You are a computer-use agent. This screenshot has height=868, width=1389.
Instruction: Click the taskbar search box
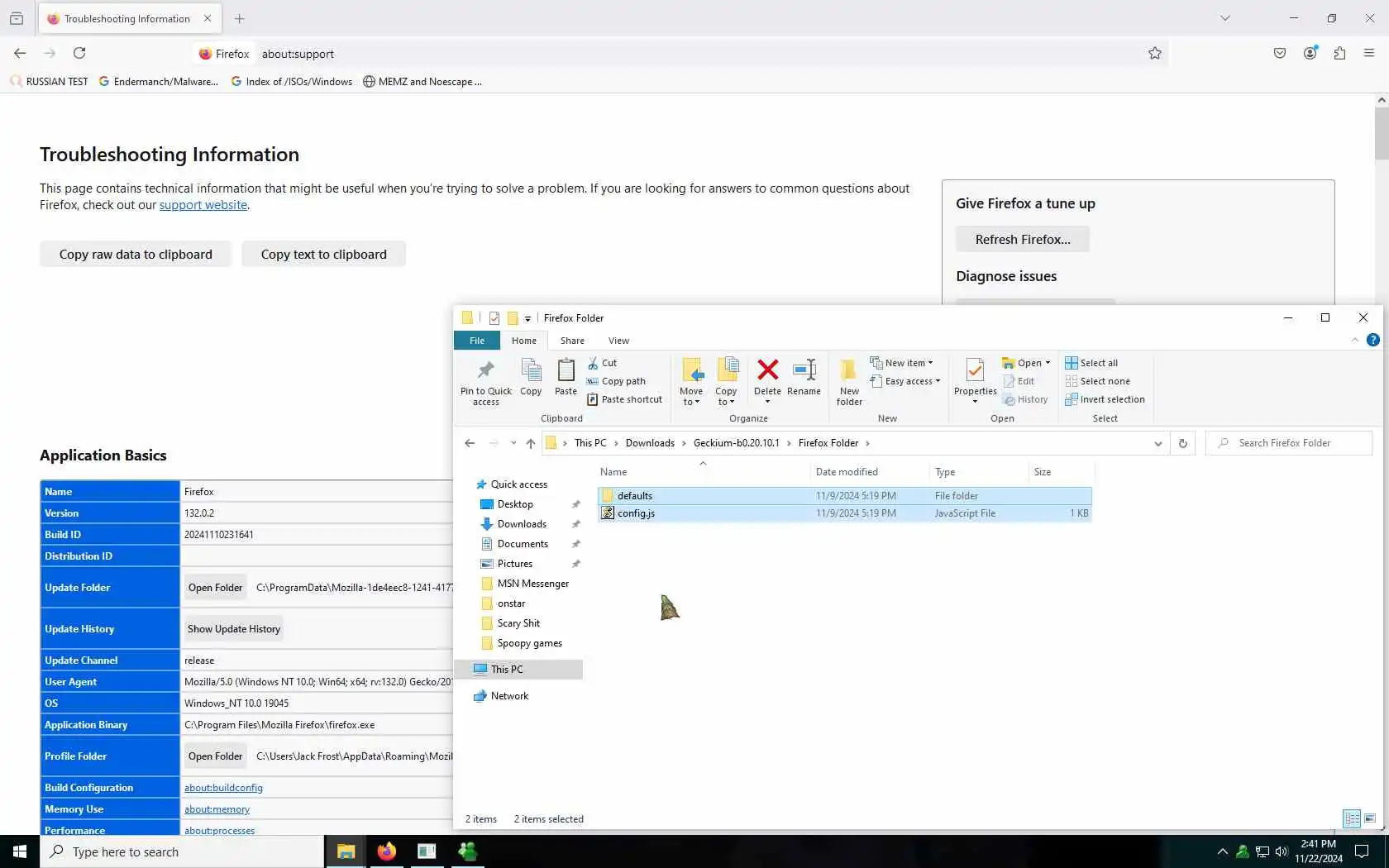[x=182, y=851]
